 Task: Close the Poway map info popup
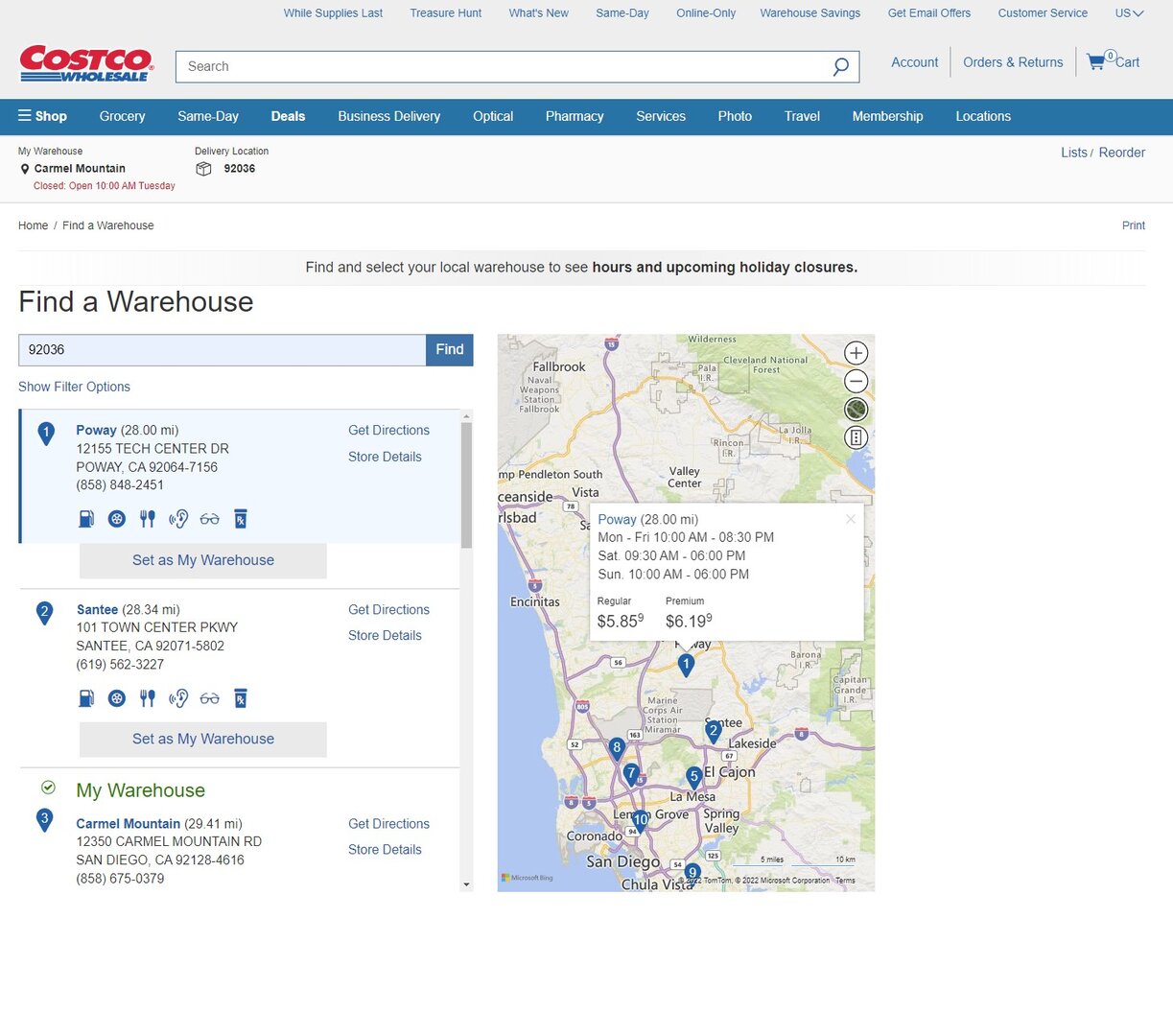850,519
